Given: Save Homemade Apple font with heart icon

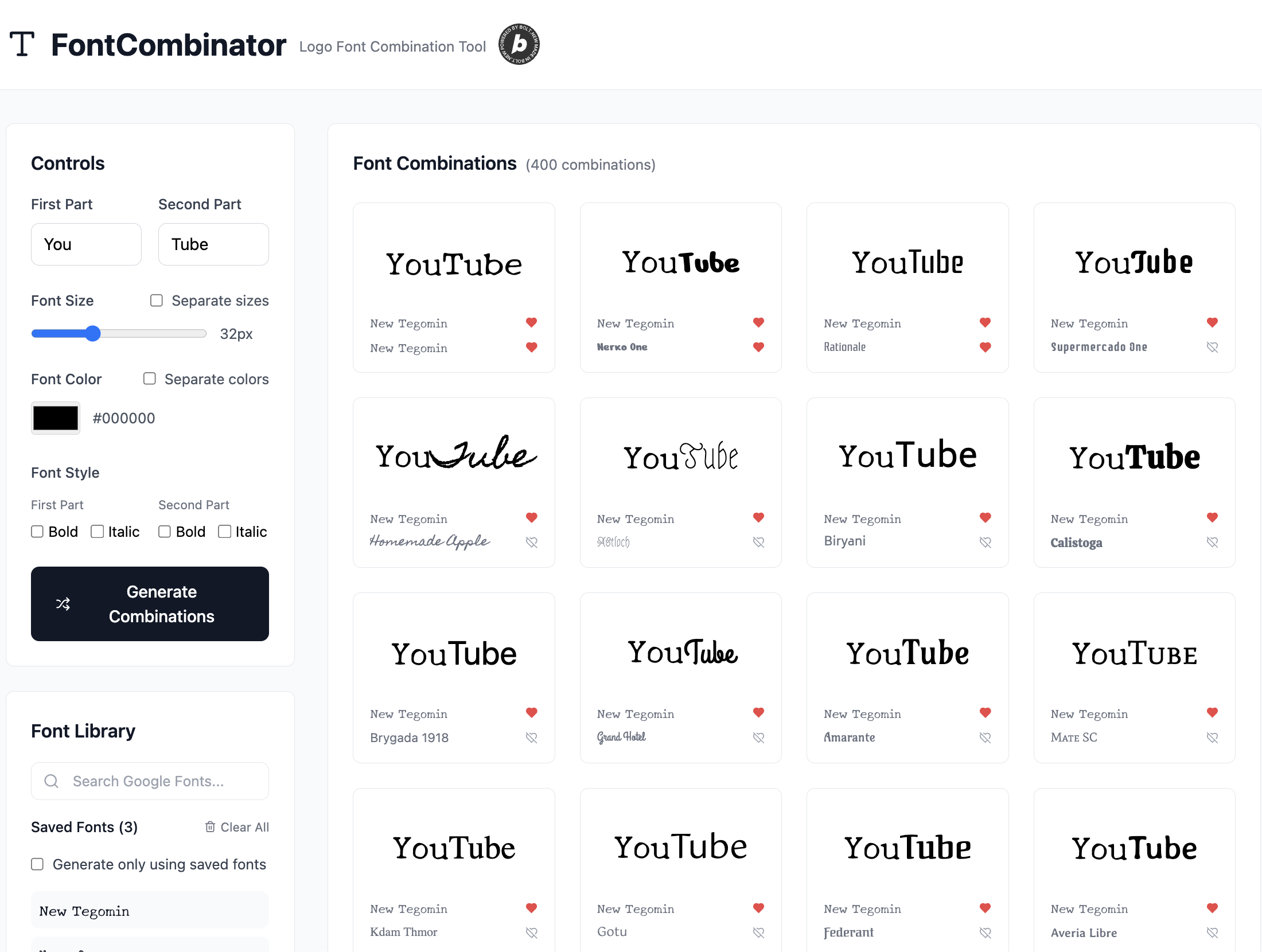Looking at the screenshot, I should pos(532,542).
